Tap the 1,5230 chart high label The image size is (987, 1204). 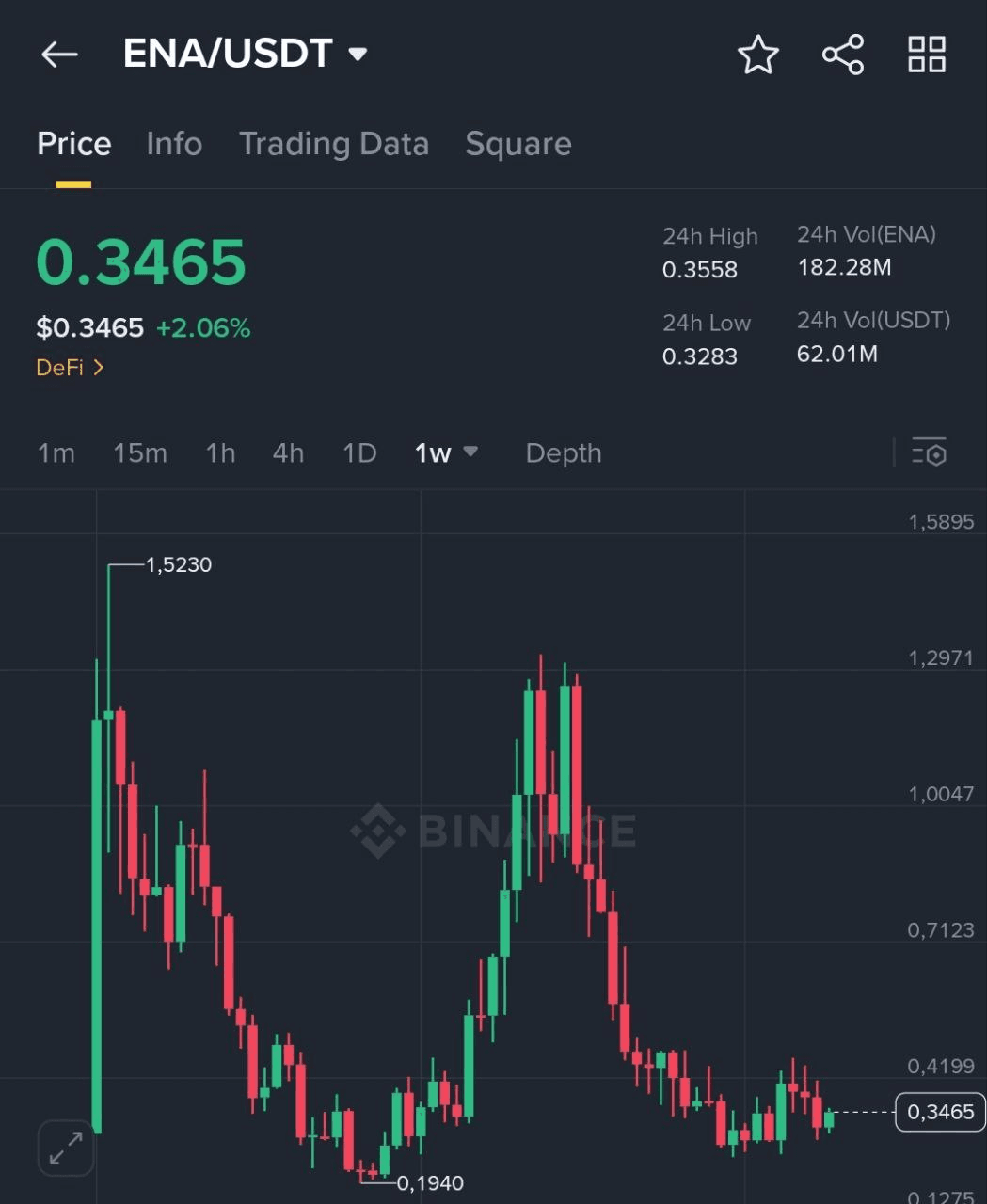(x=179, y=564)
